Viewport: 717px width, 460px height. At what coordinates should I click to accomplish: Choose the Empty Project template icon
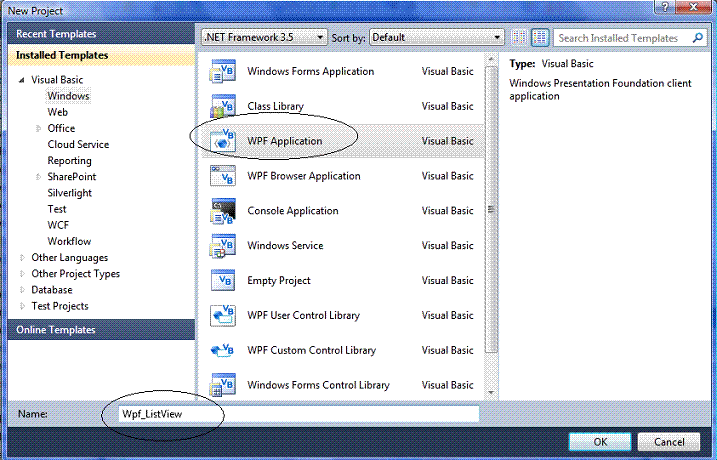click(x=223, y=280)
